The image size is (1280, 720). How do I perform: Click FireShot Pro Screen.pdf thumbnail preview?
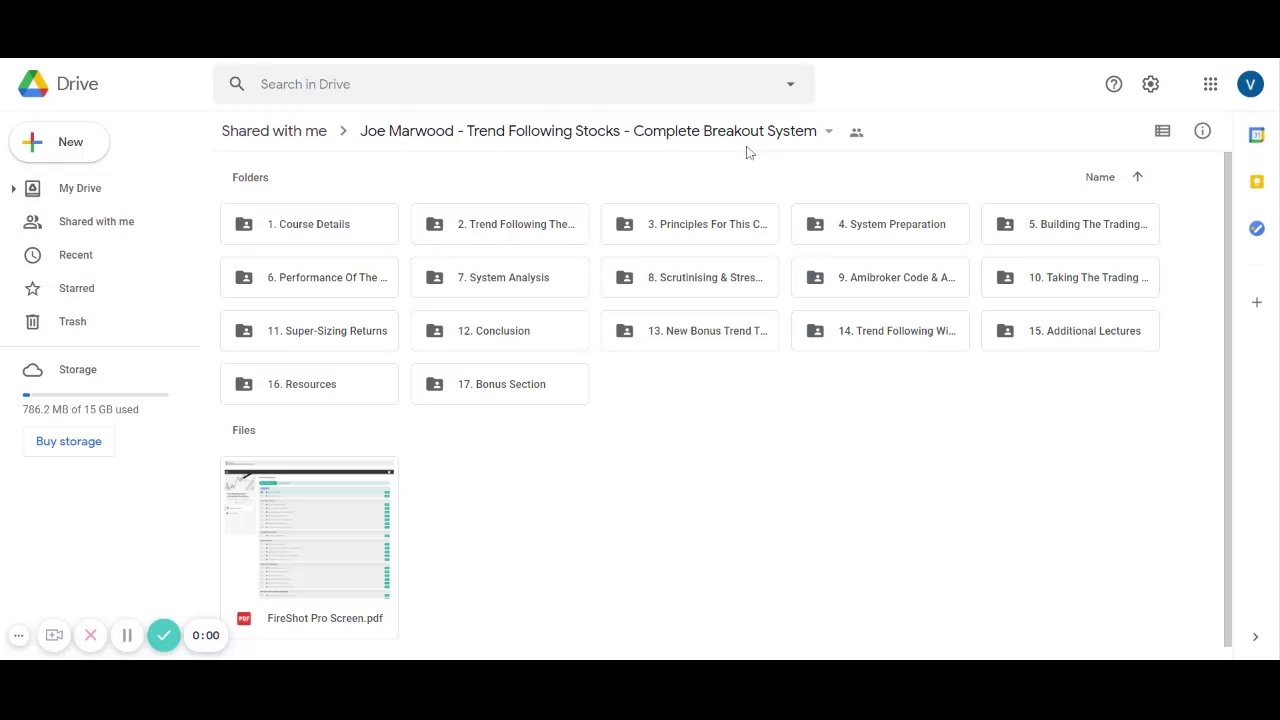point(309,529)
